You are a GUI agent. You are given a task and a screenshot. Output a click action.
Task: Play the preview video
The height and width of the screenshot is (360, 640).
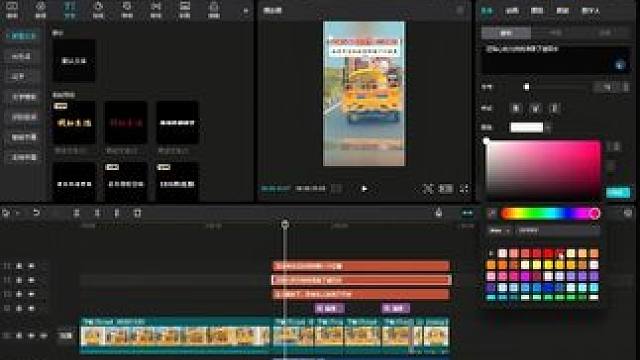[x=364, y=189]
